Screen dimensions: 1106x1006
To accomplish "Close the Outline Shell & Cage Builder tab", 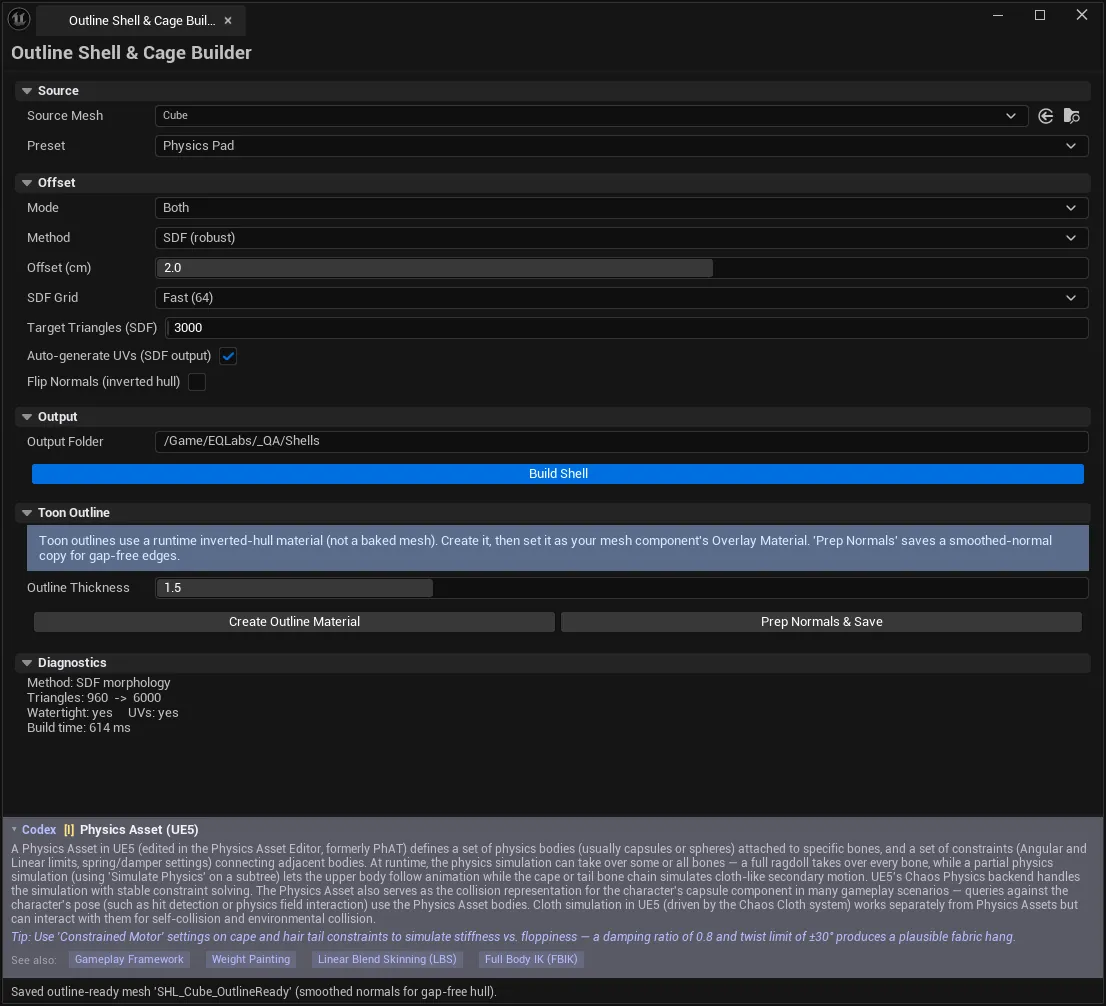I will pyautogui.click(x=228, y=20).
